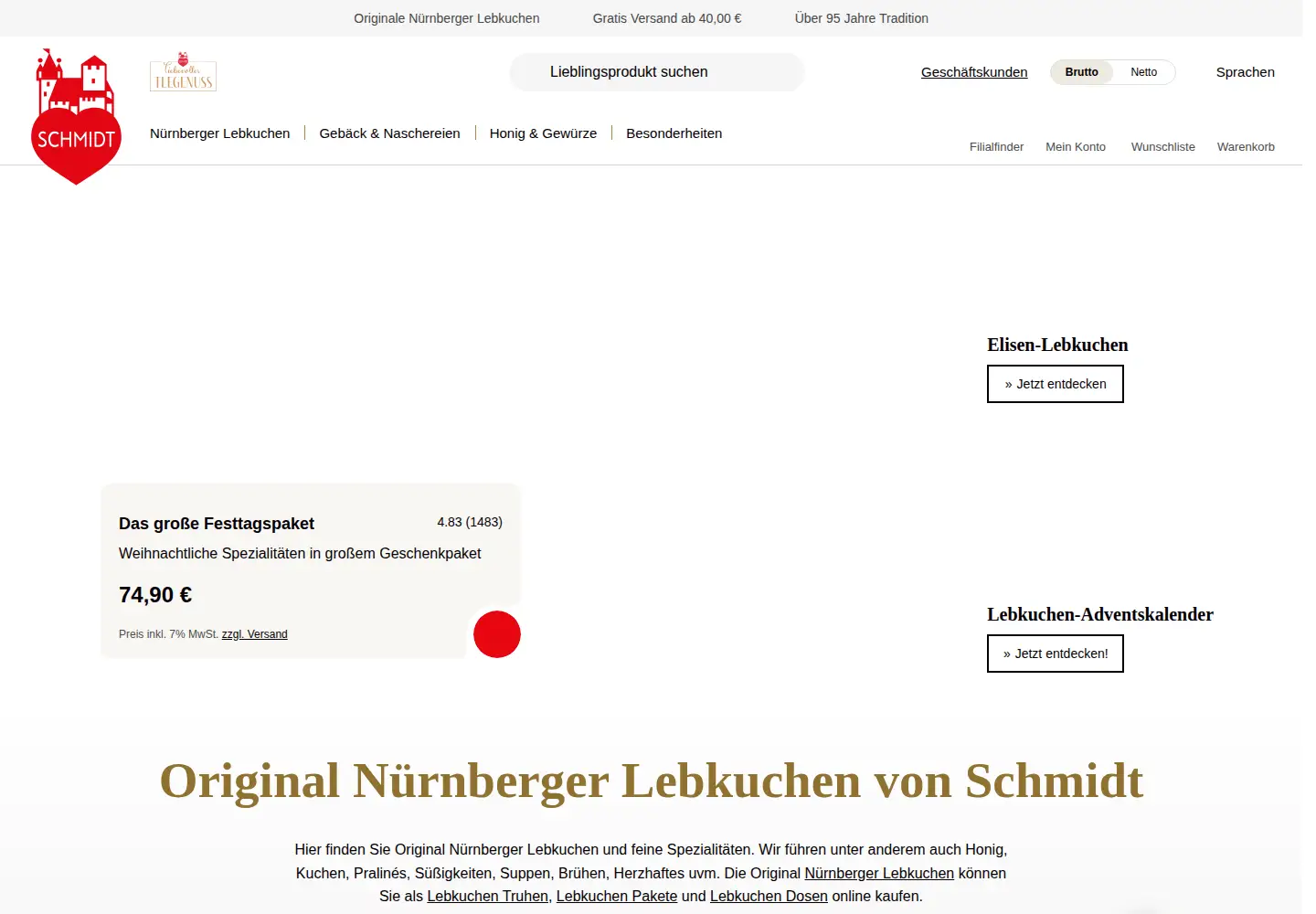
Task: Click the Schmidt heart logo
Action: point(76,116)
